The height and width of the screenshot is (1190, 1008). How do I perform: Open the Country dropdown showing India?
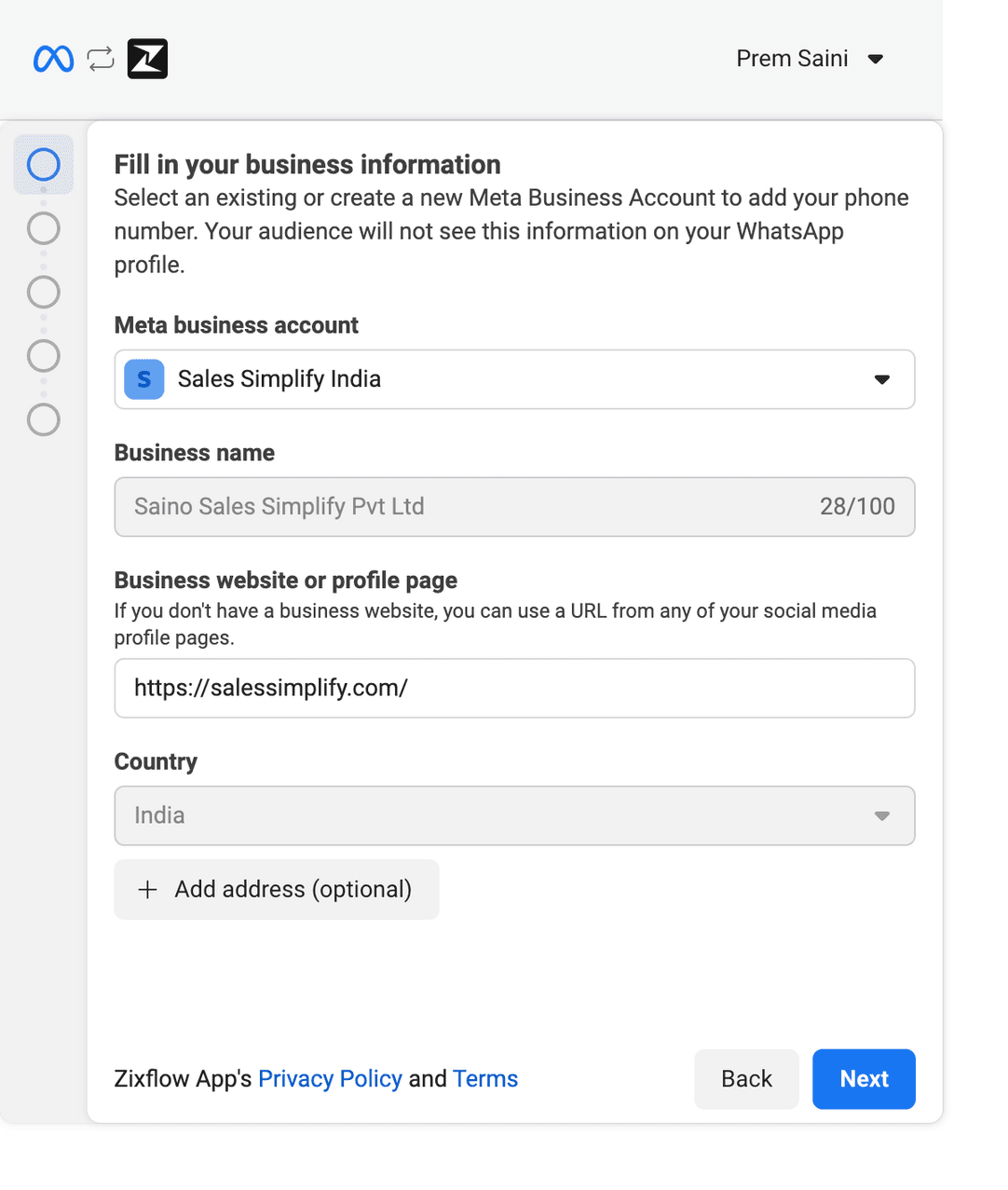[514, 816]
